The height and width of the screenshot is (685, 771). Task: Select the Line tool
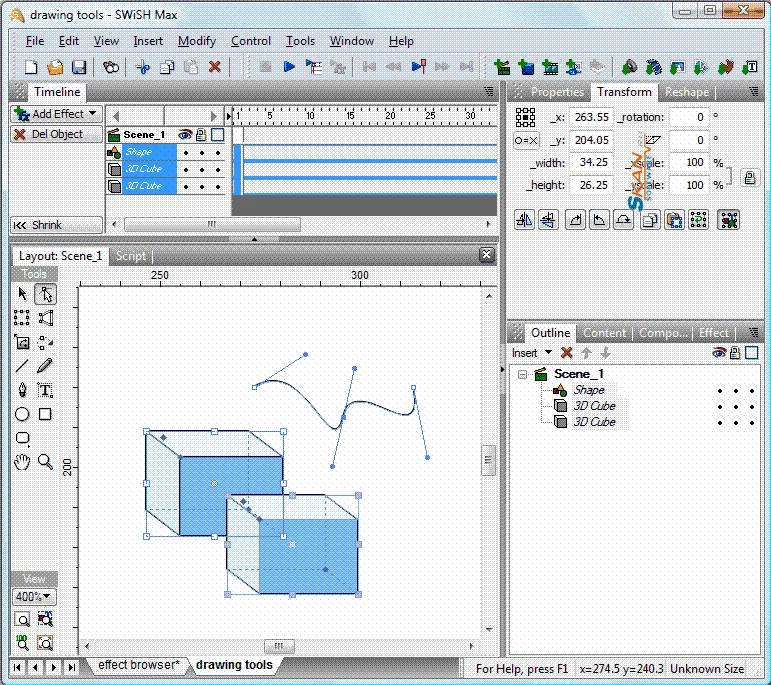(22, 366)
